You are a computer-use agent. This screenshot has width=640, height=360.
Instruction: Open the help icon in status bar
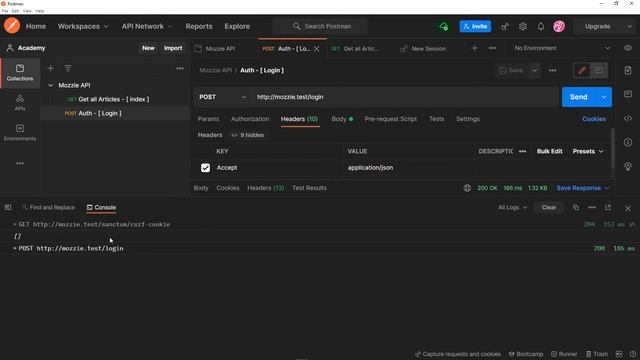click(x=633, y=354)
